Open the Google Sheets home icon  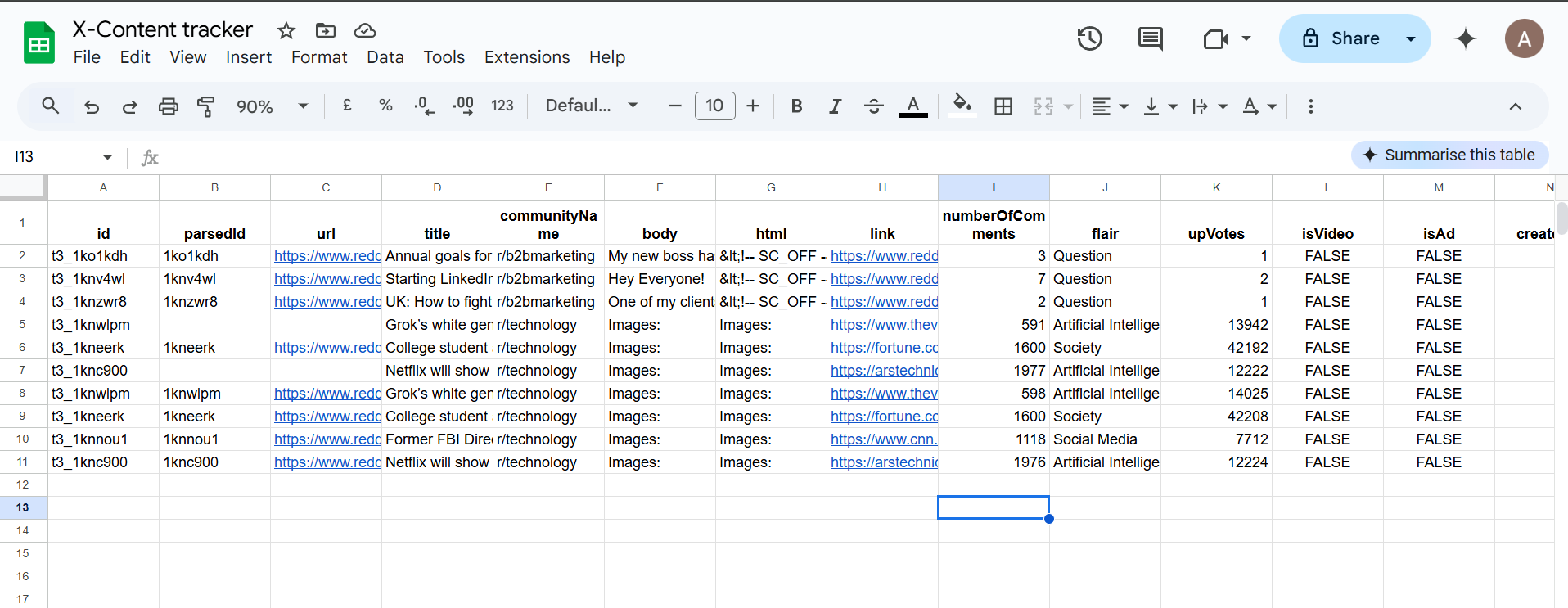[x=38, y=43]
